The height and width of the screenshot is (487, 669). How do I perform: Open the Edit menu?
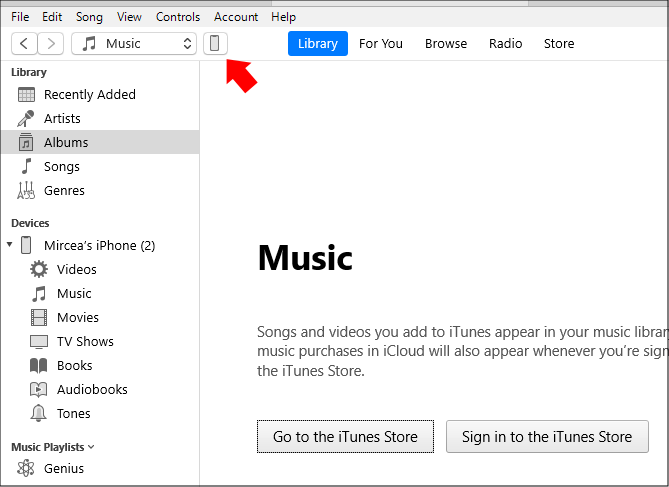pos(52,17)
